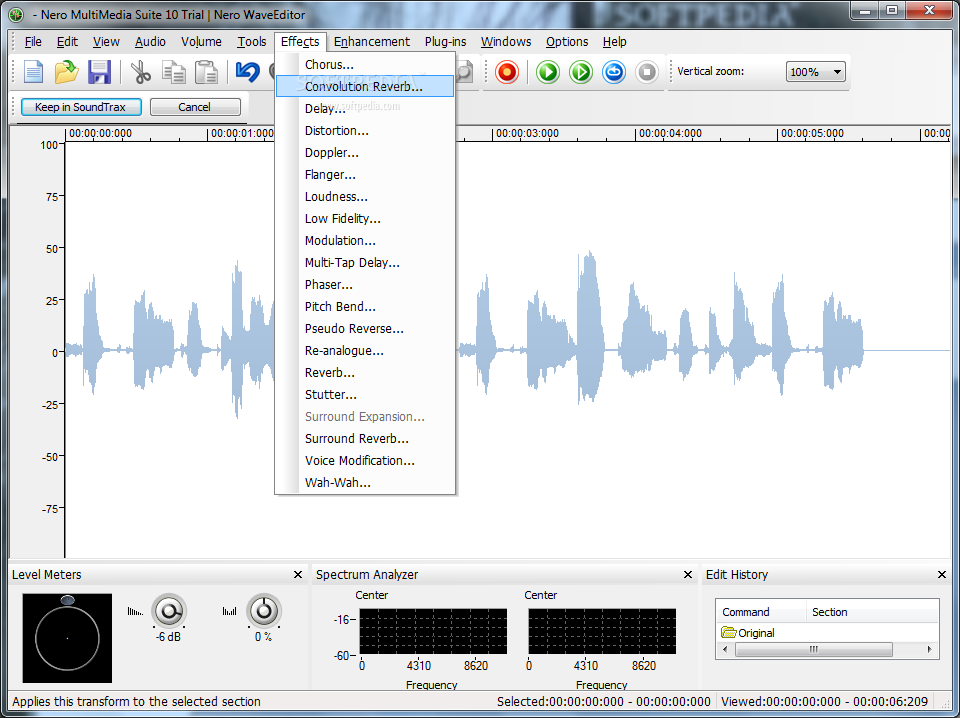Viewport: 960px width, 718px height.
Task: Open the Pitch Bend... effect
Action: click(365, 307)
